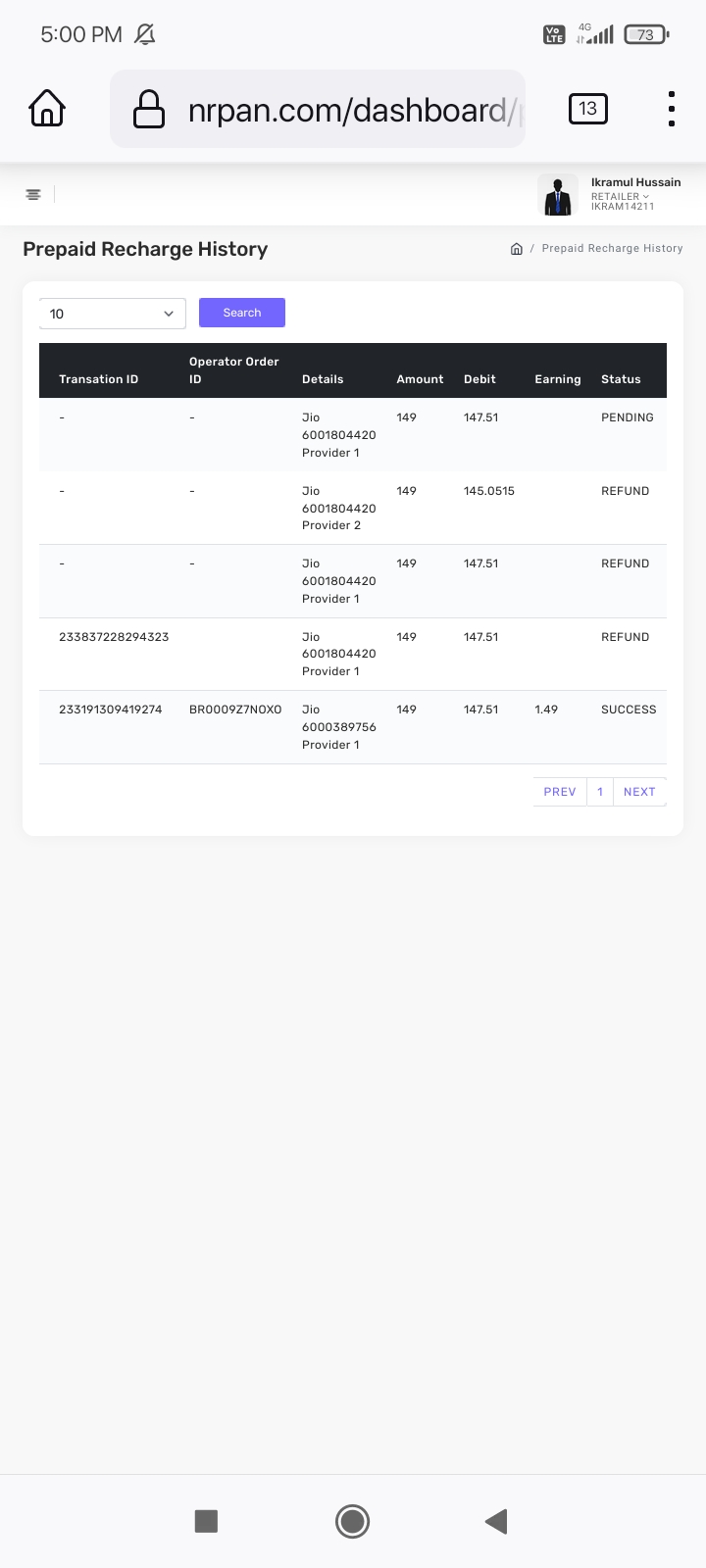Go to PREV page

click(x=560, y=792)
